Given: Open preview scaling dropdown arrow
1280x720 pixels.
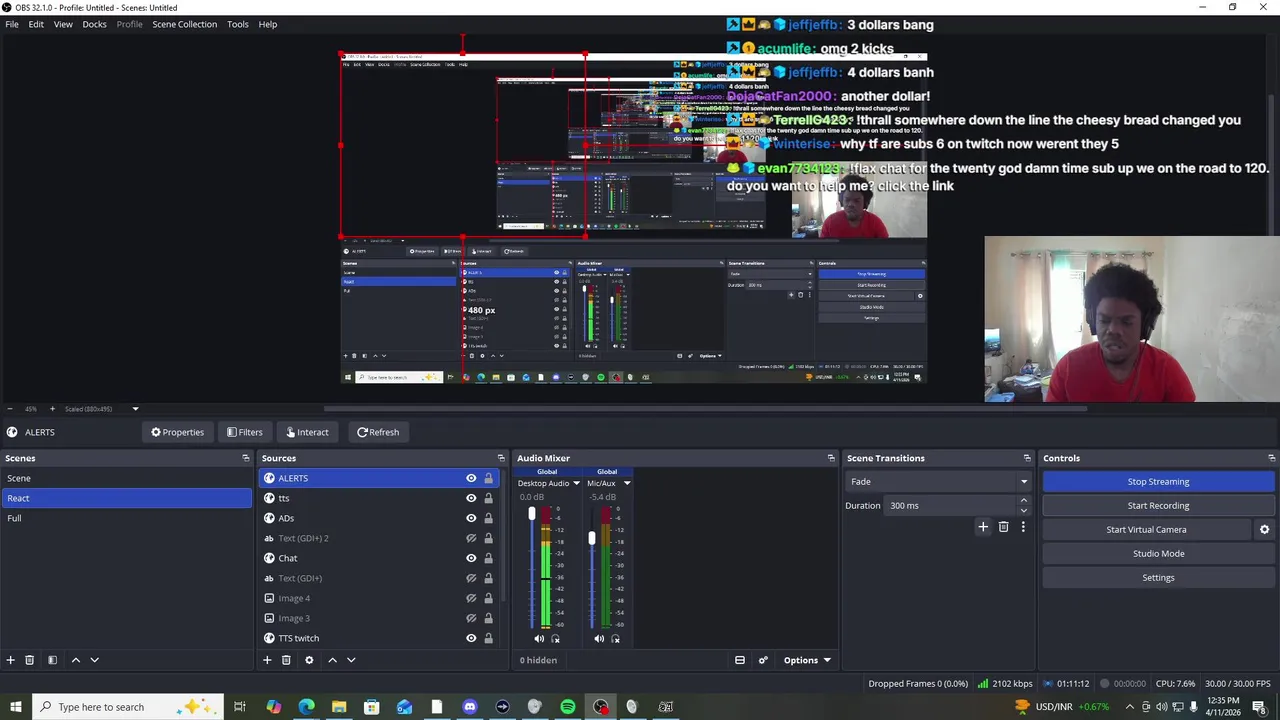Looking at the screenshot, I should coord(135,409).
